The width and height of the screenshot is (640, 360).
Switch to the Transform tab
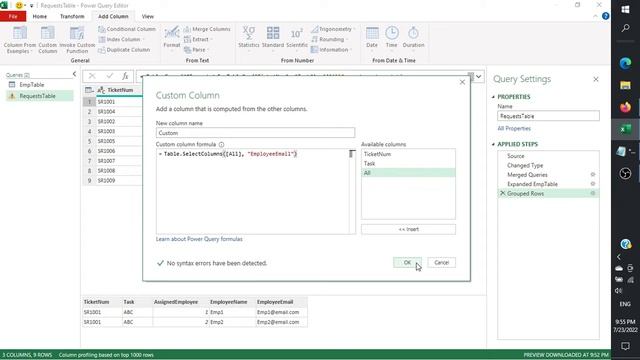click(72, 16)
